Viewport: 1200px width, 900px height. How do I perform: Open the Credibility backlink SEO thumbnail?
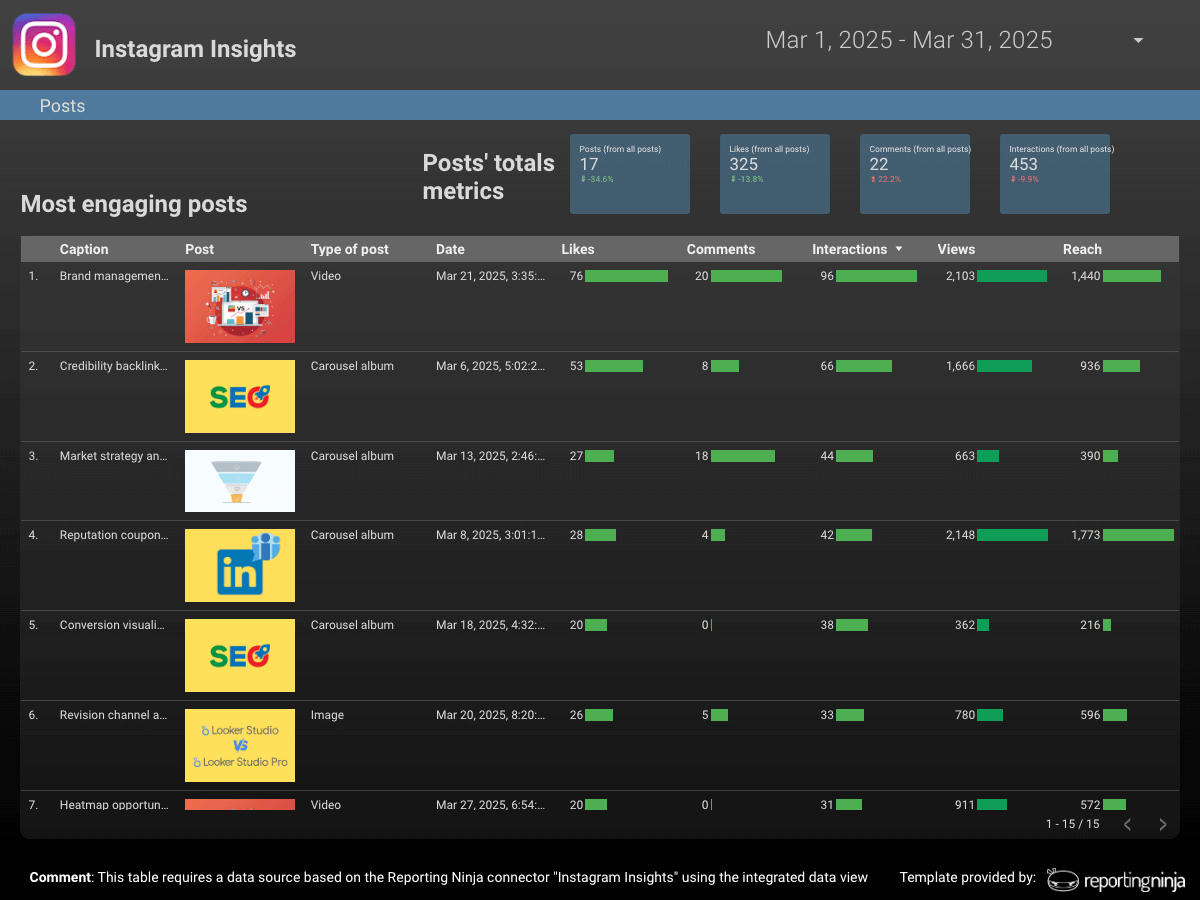[x=240, y=396]
